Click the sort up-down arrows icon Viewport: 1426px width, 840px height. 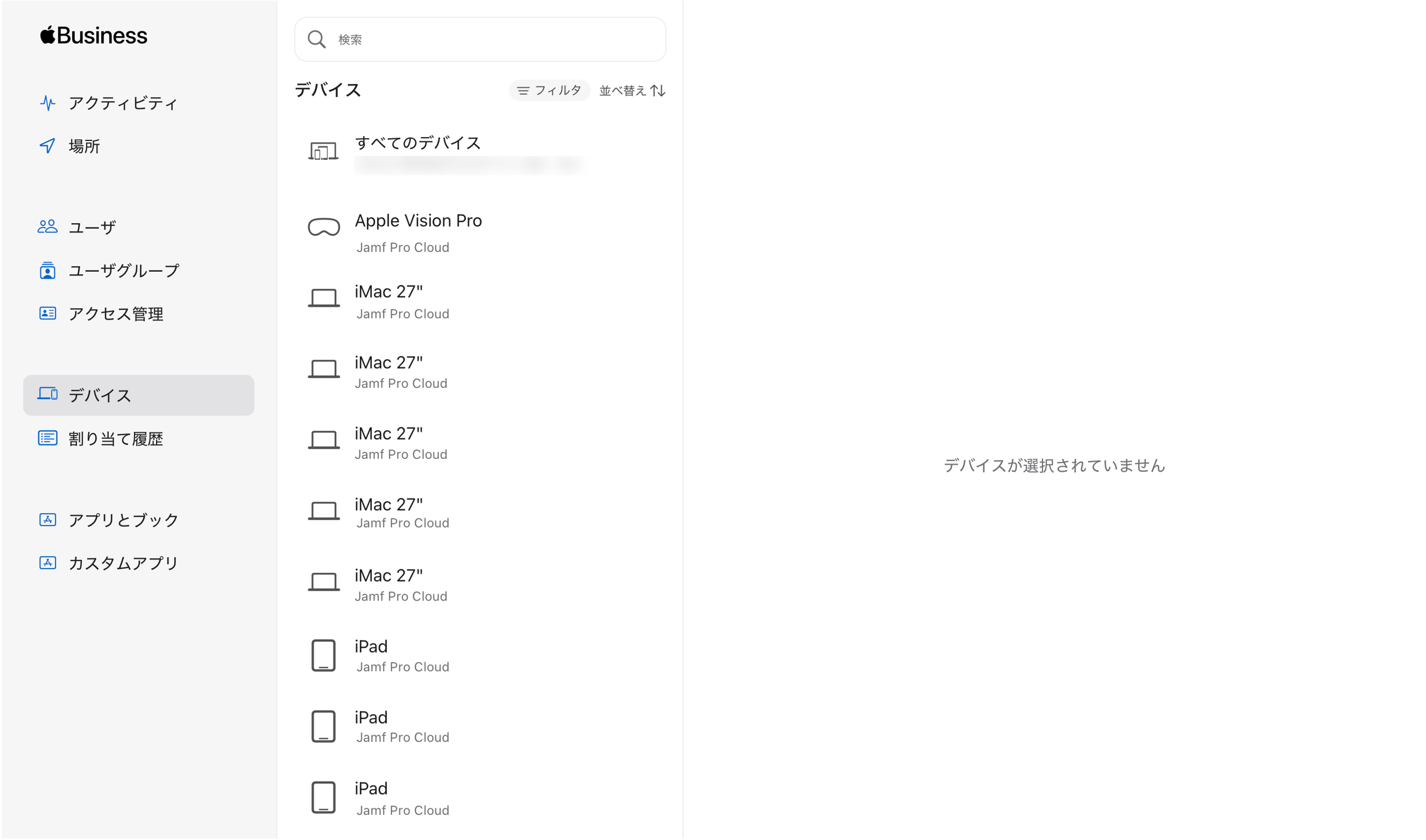658,90
